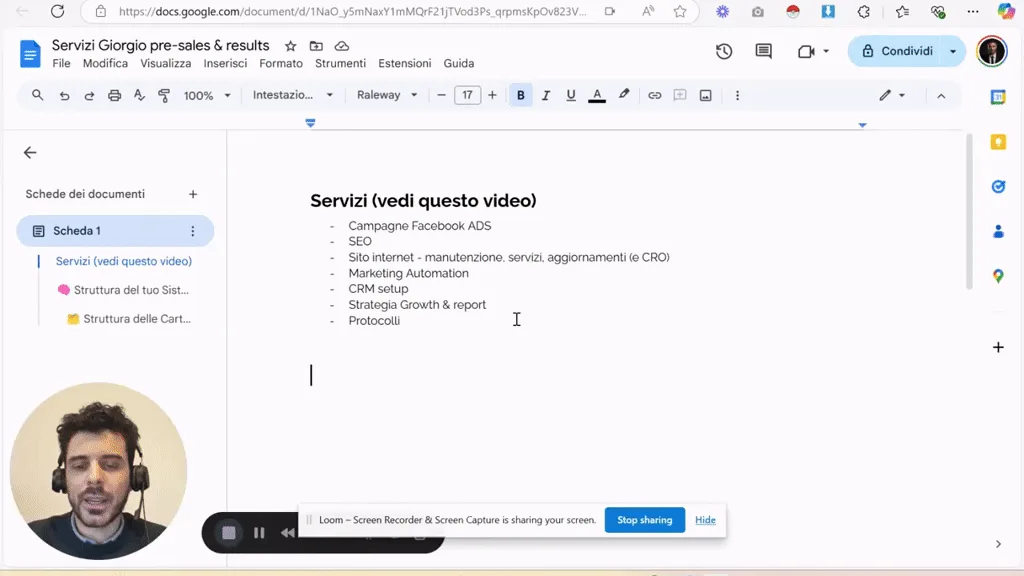1024x576 pixels.
Task: Expand the Condividi share options arrow
Action: coord(953,51)
